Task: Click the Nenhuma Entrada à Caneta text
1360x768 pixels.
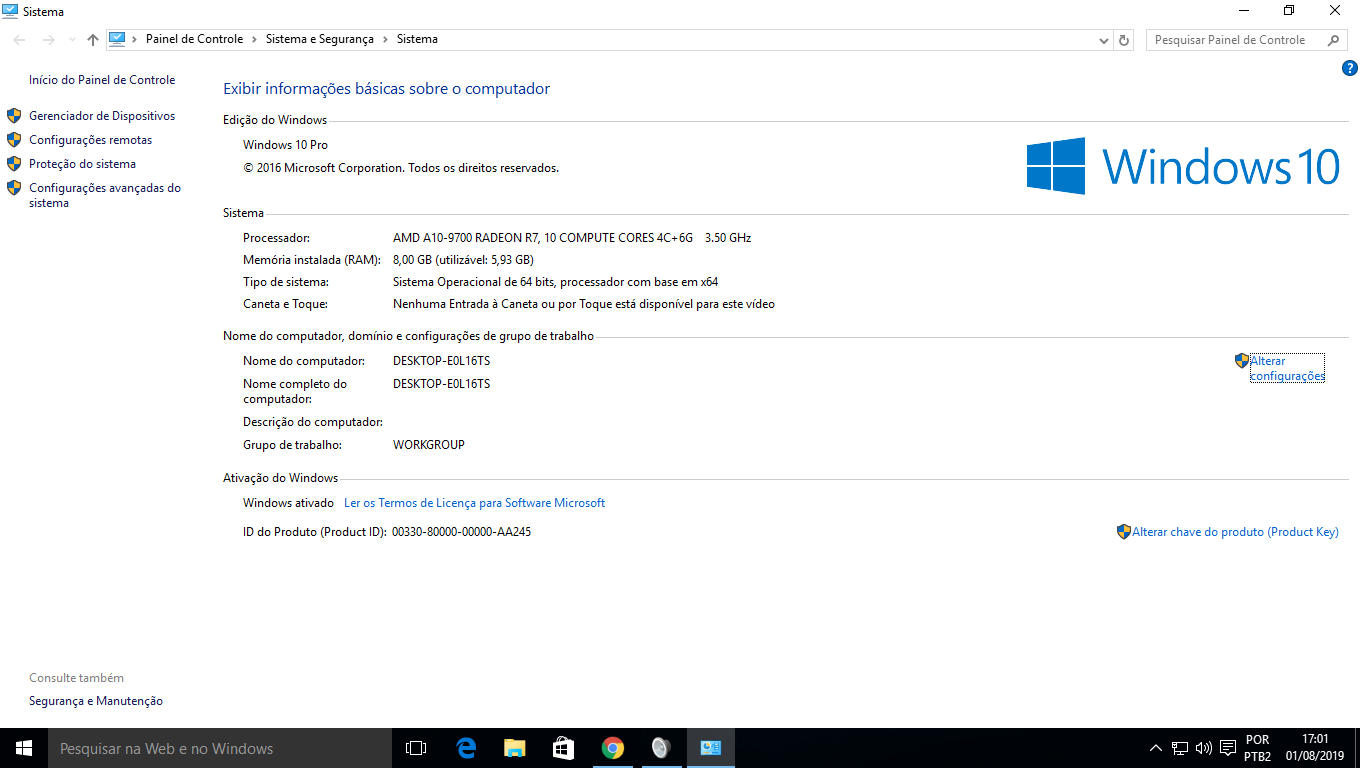Action: coord(584,304)
